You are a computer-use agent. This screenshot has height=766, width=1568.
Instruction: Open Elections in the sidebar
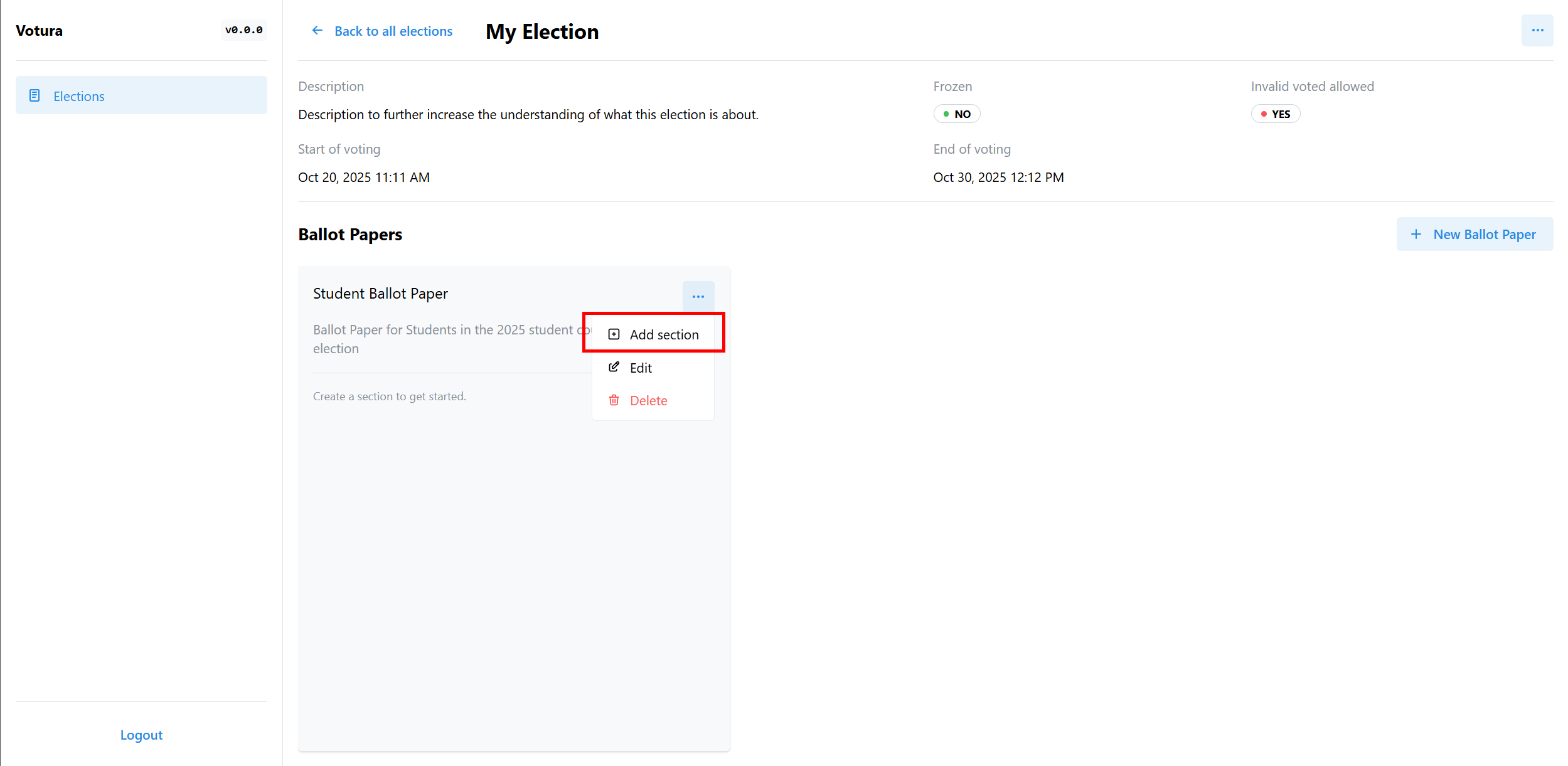tap(78, 96)
